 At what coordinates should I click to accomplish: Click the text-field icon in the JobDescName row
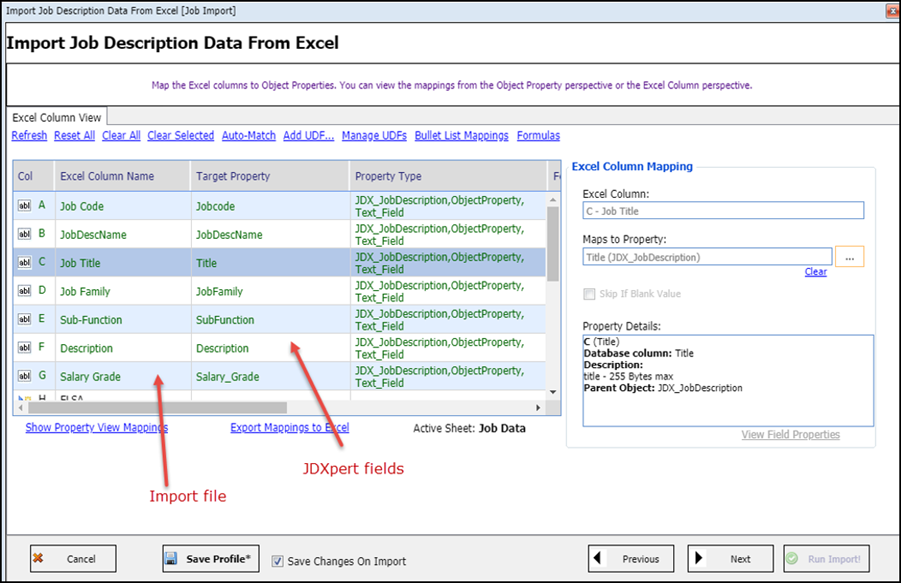pyautogui.click(x=24, y=234)
